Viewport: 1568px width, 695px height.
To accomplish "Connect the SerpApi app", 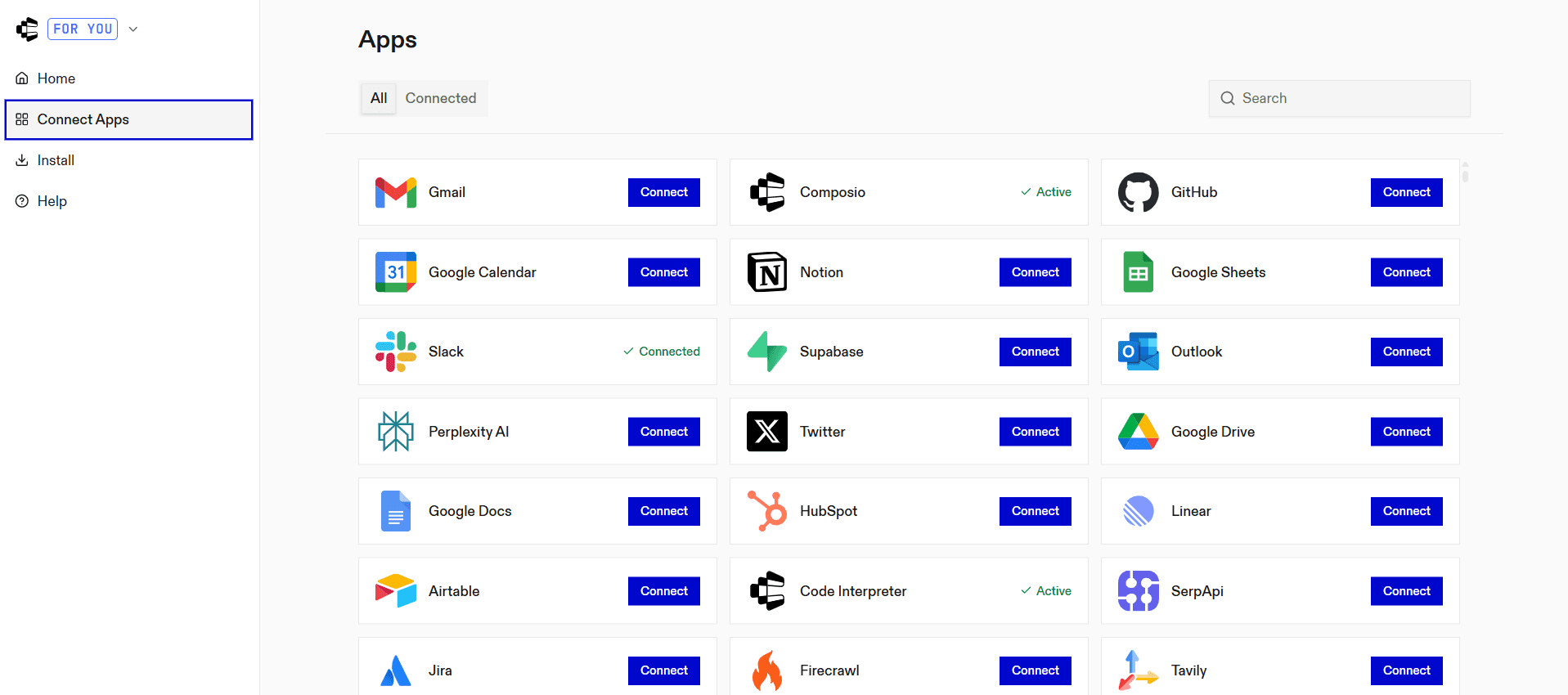I will (x=1407, y=591).
